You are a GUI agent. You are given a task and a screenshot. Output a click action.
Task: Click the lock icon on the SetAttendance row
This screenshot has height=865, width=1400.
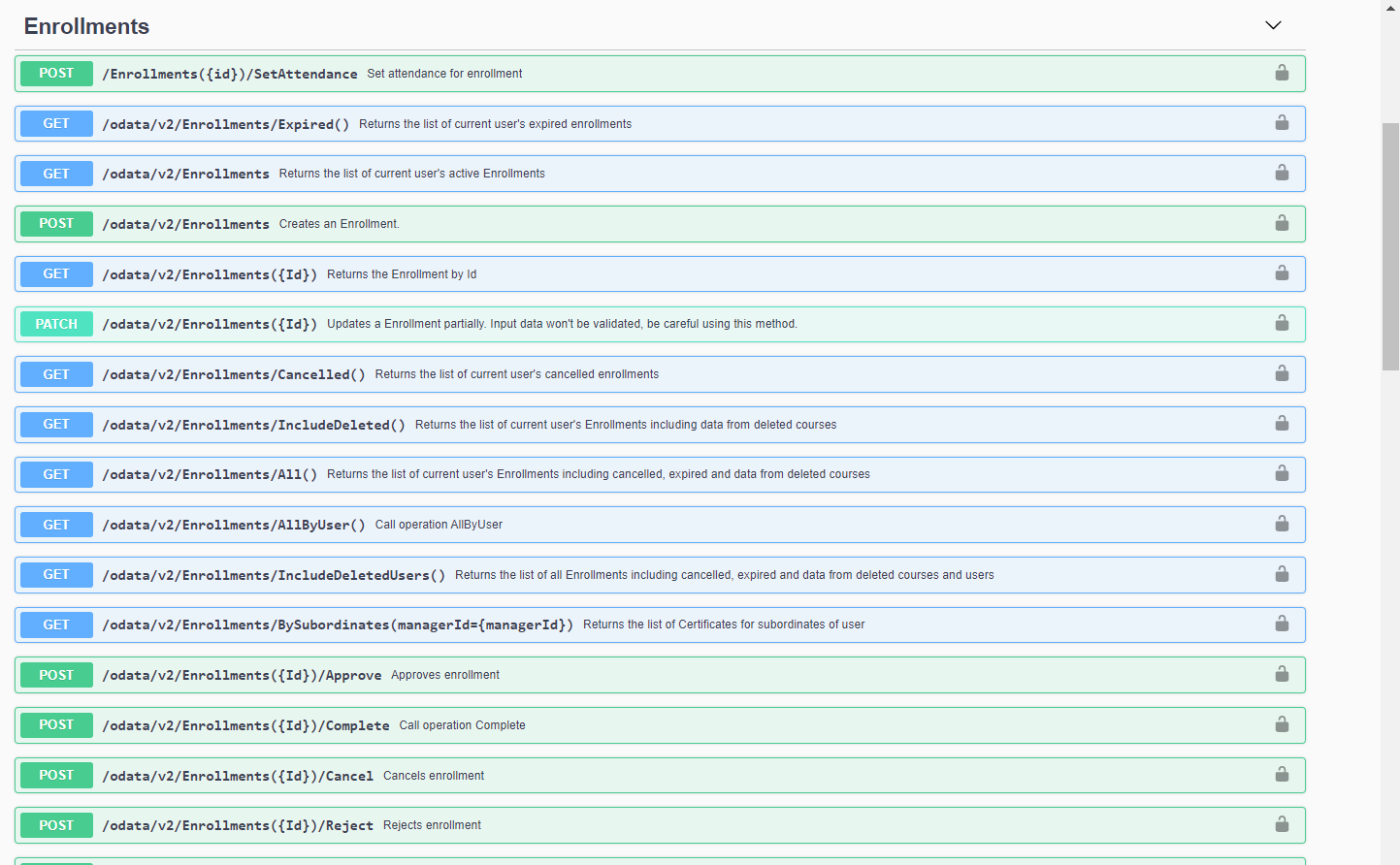pos(1282,73)
